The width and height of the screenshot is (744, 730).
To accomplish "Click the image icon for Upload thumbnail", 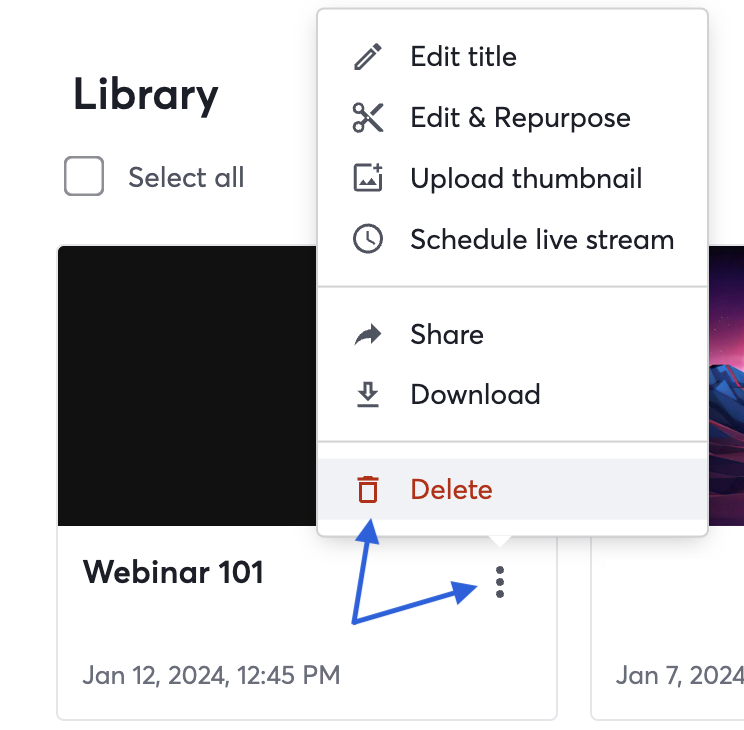I will point(368,178).
